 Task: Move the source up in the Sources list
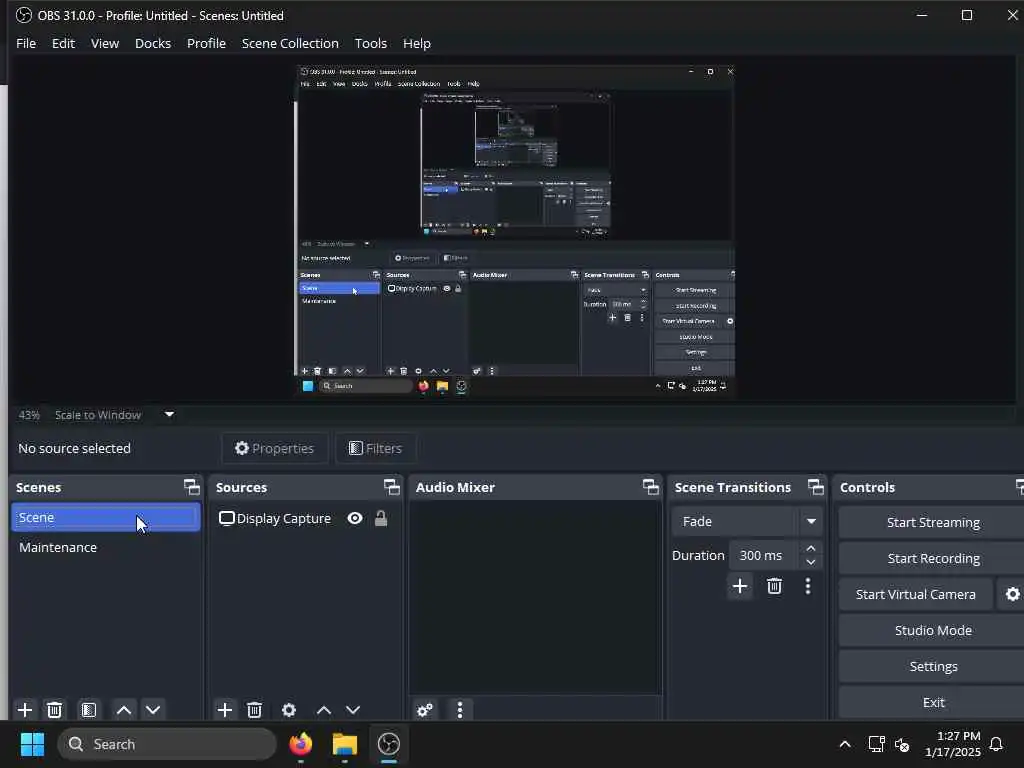point(324,710)
